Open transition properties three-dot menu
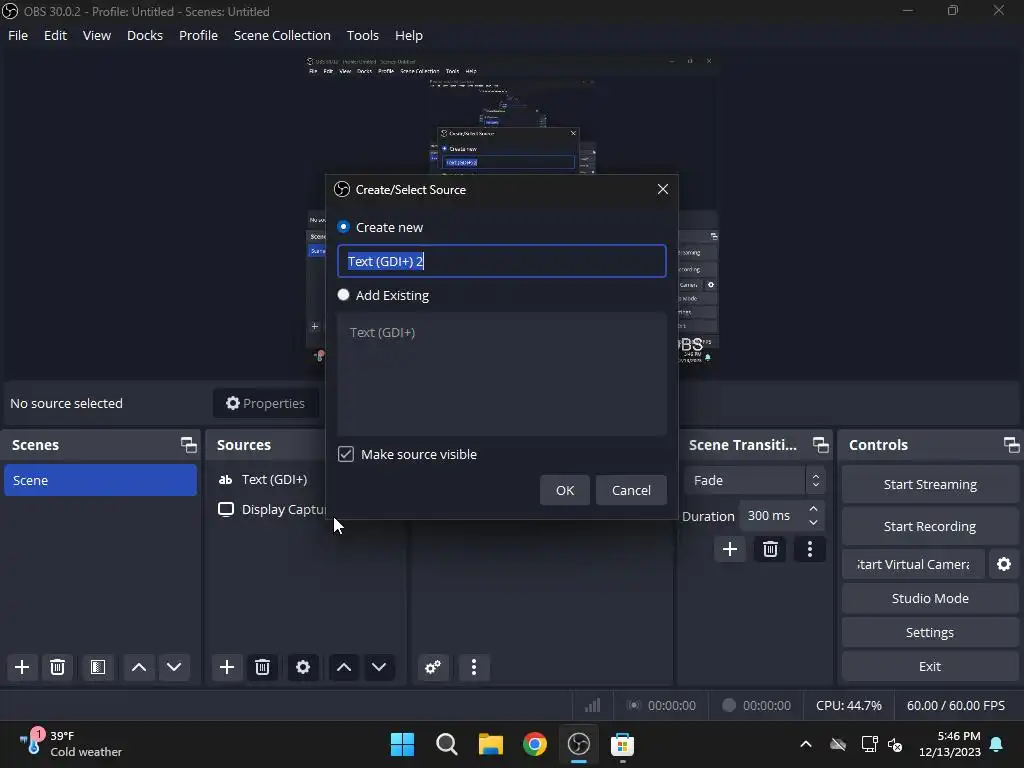Viewport: 1024px width, 768px height. coord(810,549)
